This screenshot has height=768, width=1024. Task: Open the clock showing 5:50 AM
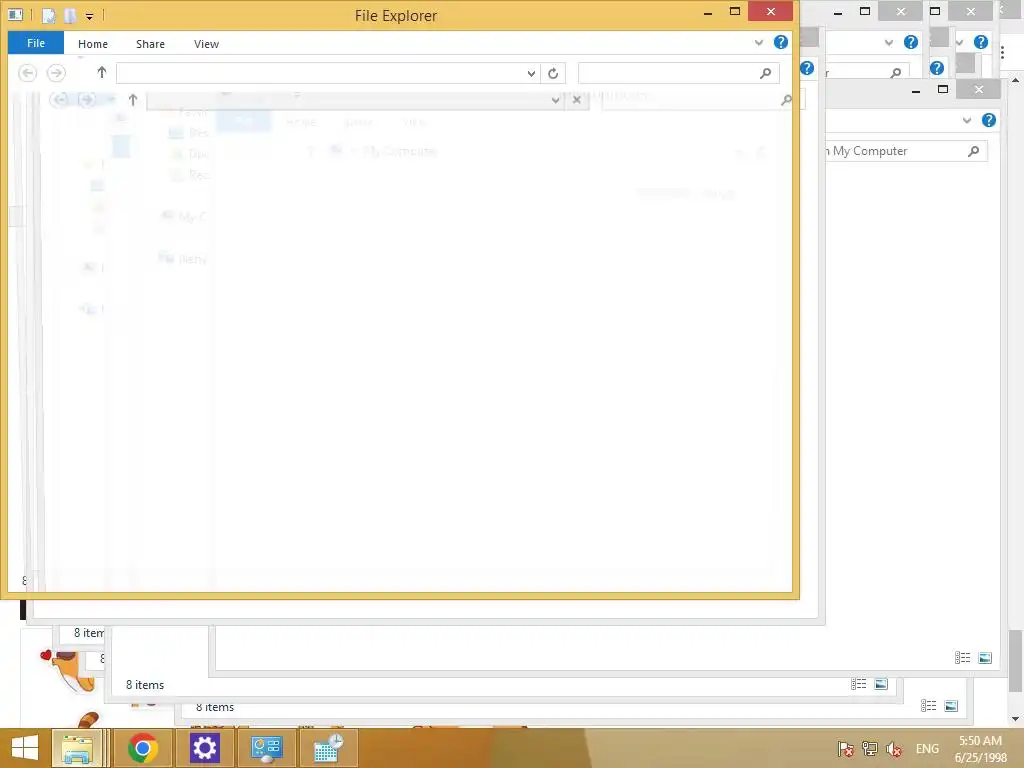[x=980, y=749]
